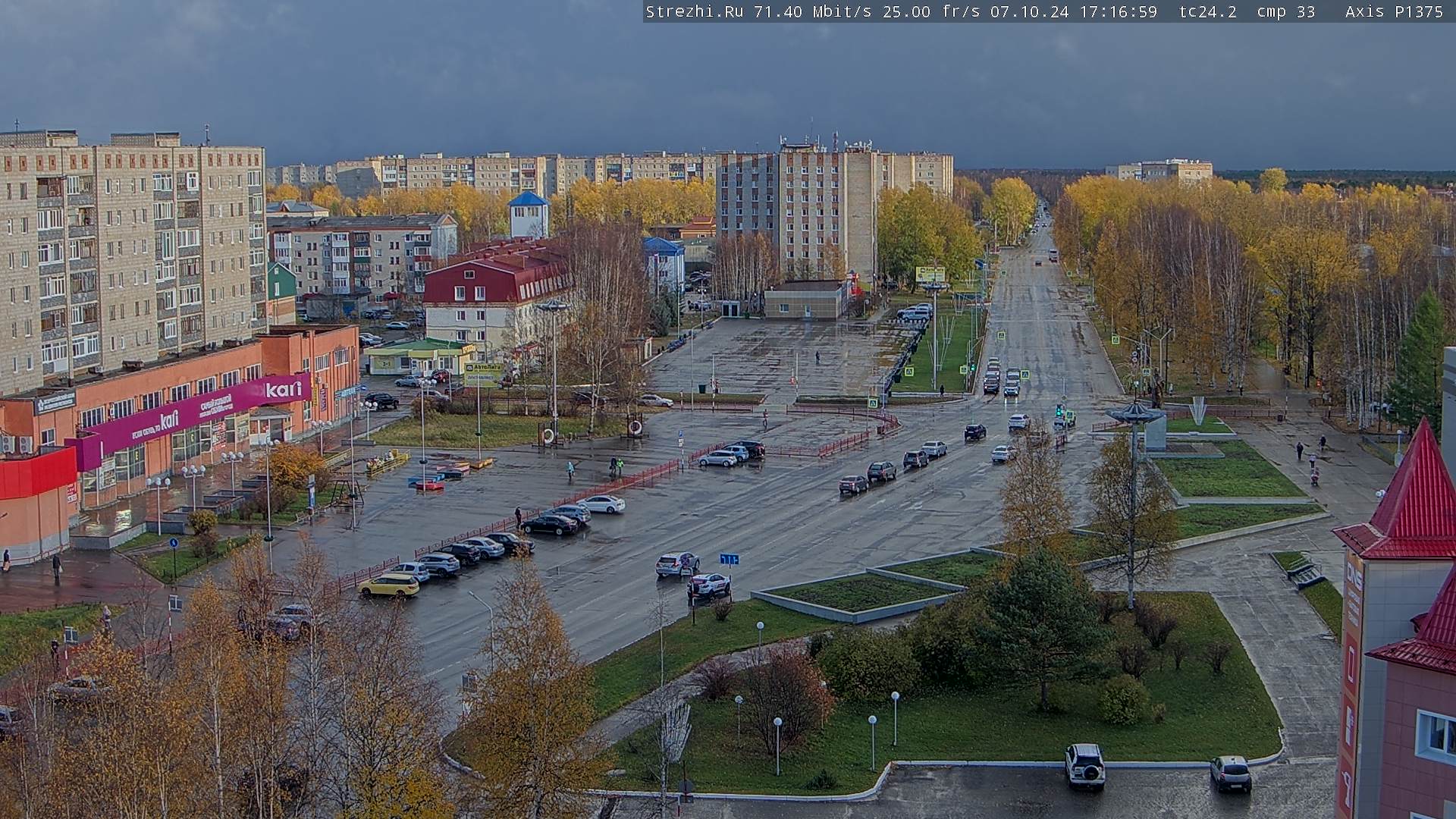This screenshot has height=819, width=1456.
Task: Click the time stamp 17:16:59
Action: coord(1119,11)
